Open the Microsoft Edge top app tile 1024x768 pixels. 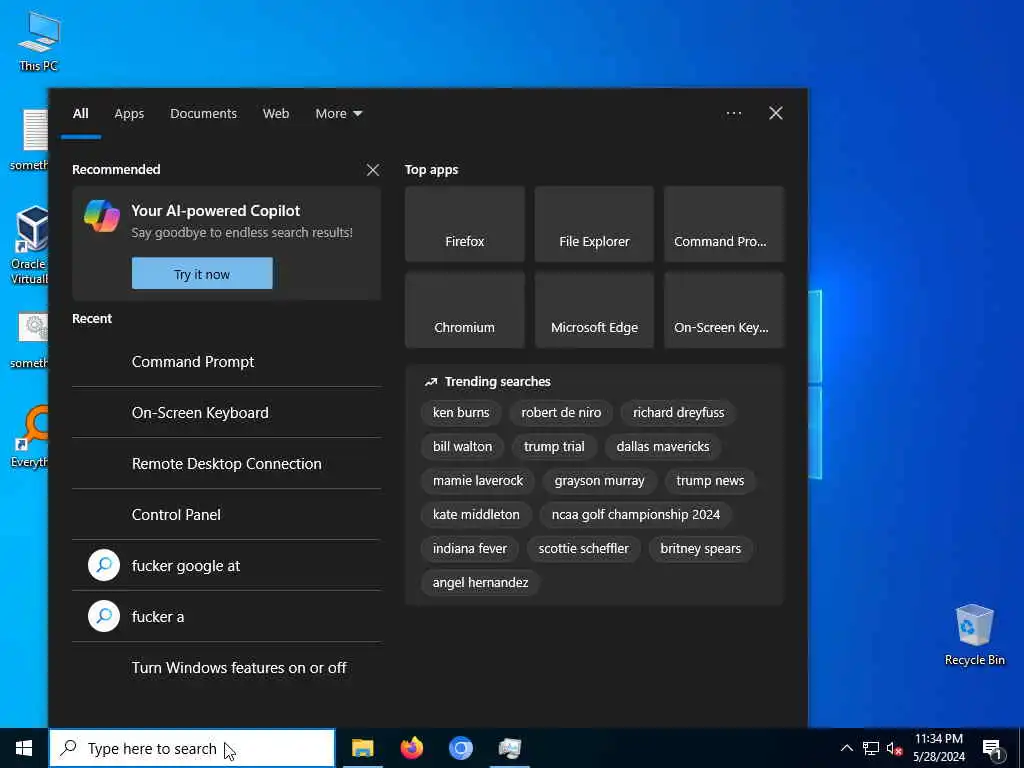594,310
